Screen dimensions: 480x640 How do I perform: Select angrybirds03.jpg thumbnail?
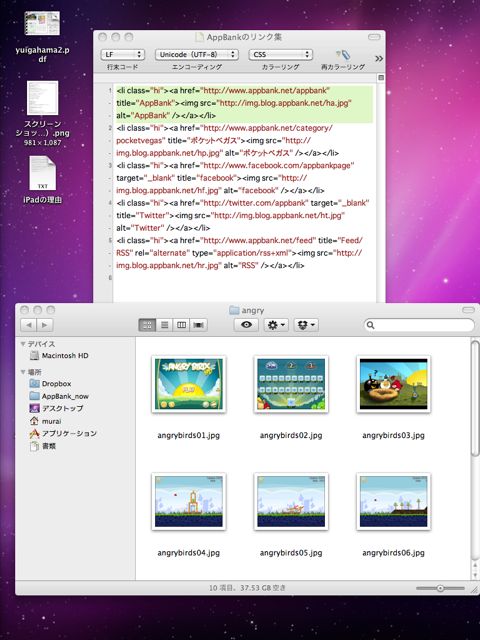(393, 384)
